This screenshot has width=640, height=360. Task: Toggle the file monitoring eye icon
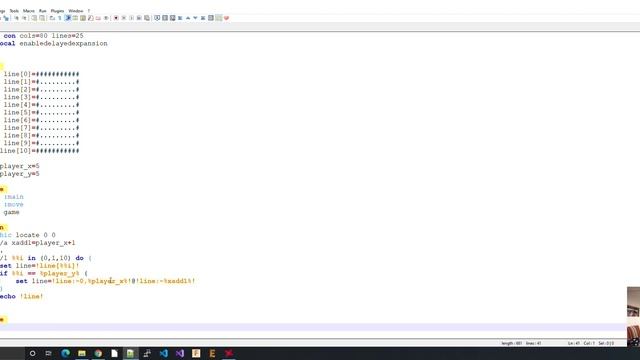click(106, 18)
